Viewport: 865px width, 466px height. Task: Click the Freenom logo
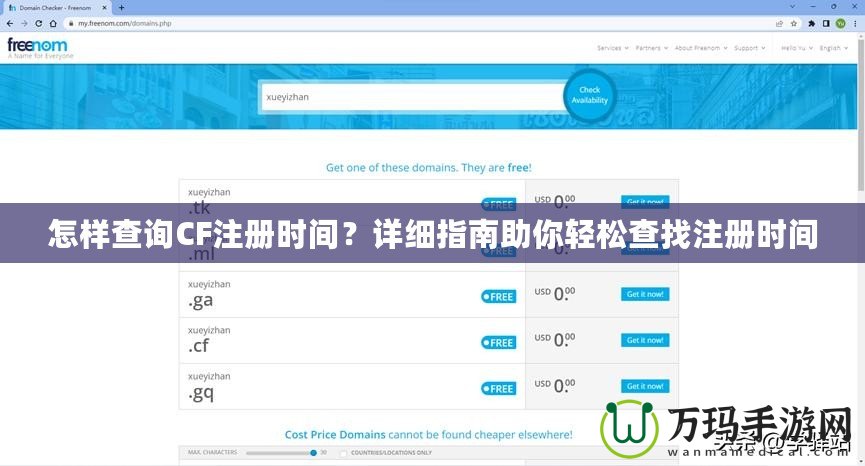click(39, 47)
